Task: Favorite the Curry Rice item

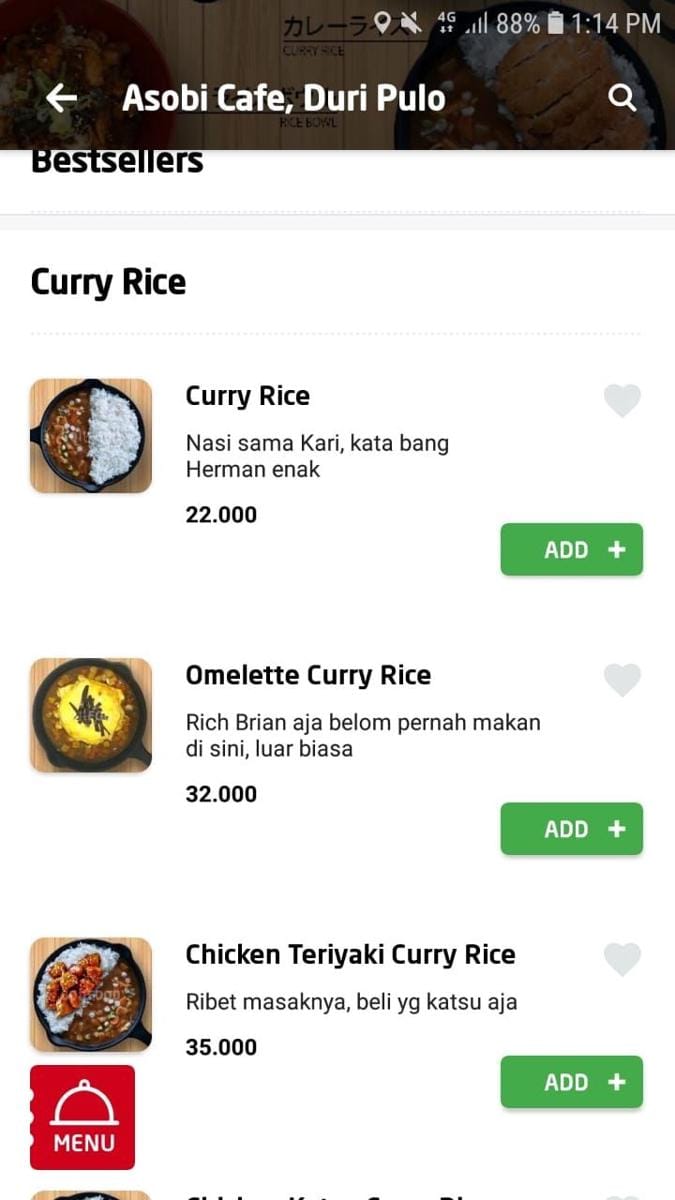Action: tap(622, 400)
